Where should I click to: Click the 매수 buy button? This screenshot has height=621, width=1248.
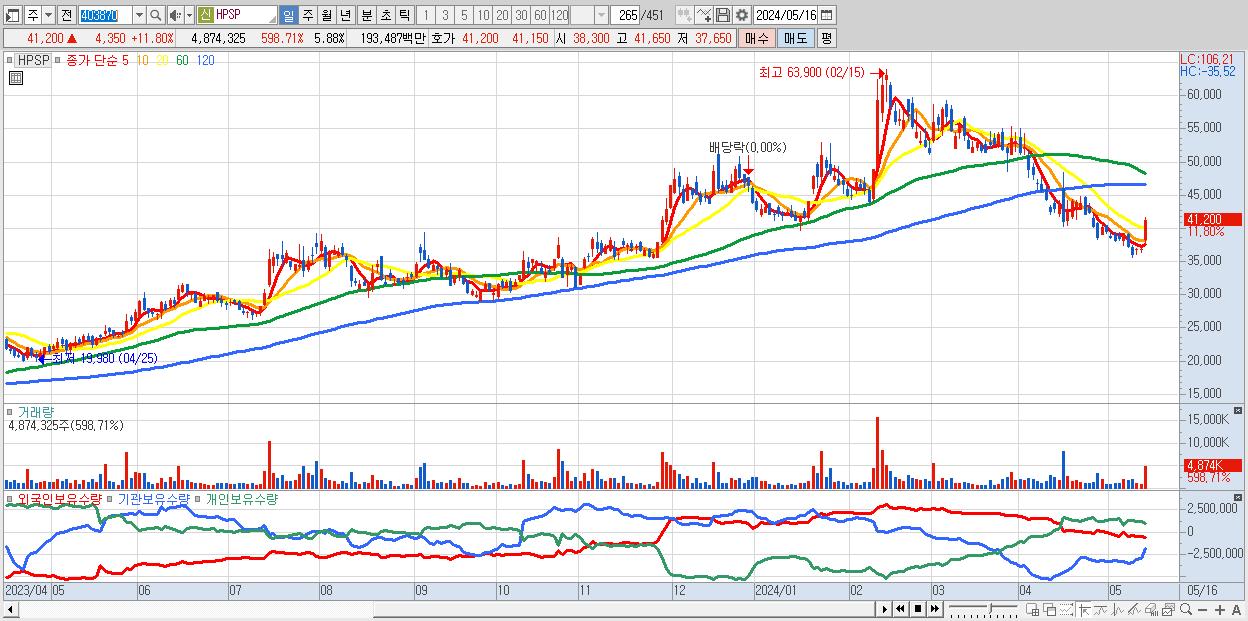(757, 38)
